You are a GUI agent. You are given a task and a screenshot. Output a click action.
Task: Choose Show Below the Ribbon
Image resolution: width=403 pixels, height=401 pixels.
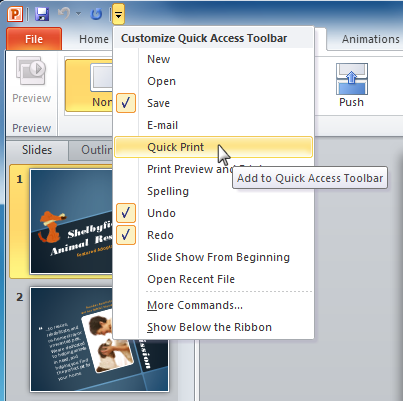coord(213,327)
